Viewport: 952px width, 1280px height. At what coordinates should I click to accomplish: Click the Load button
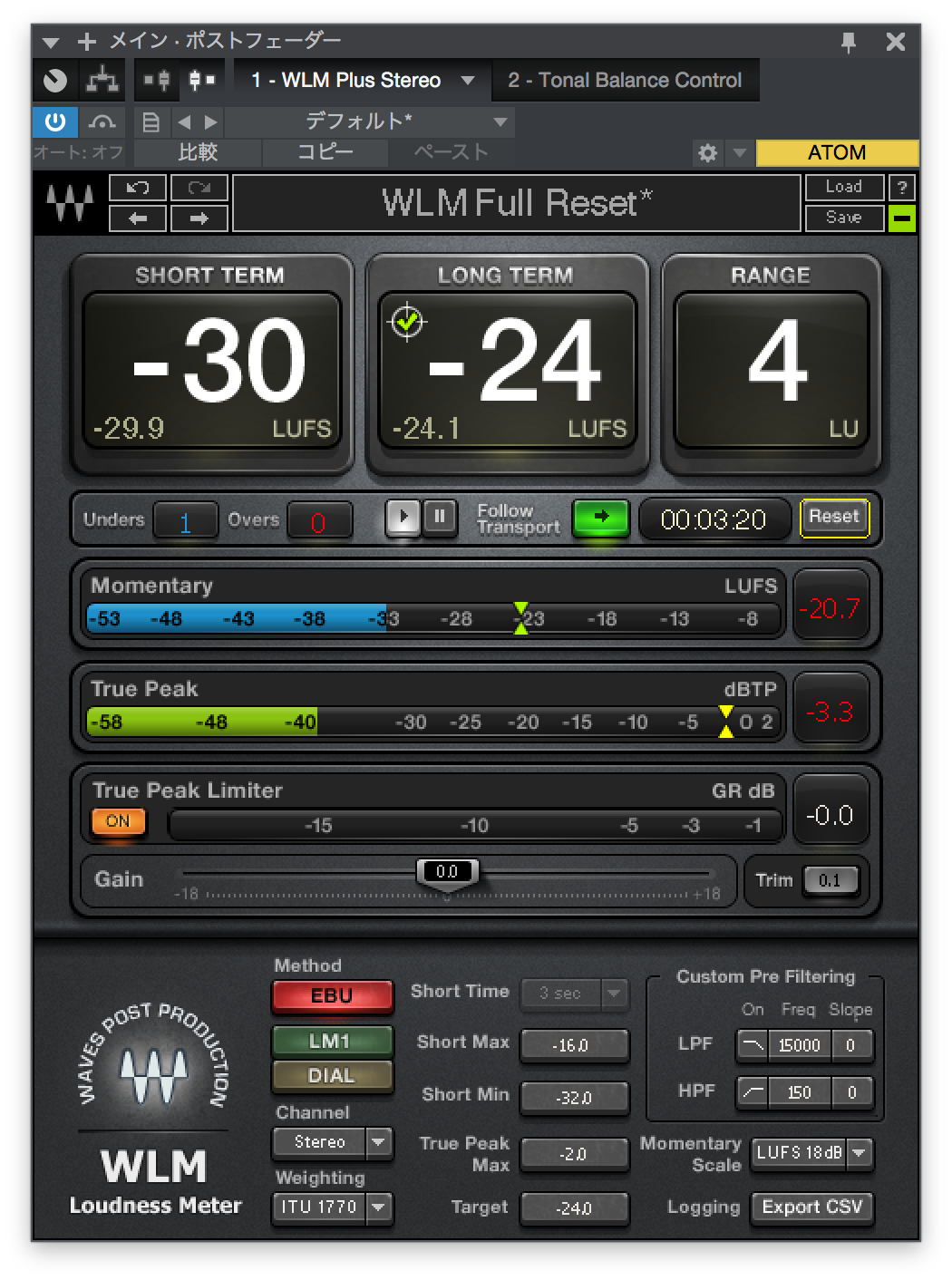pos(844,187)
